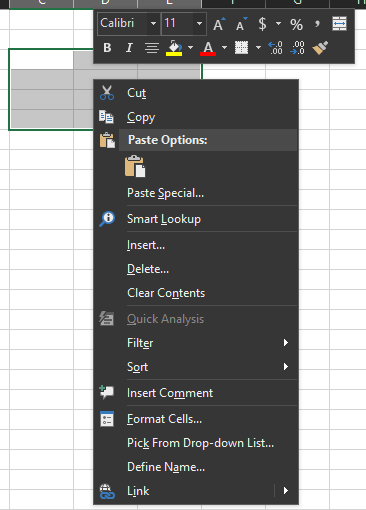Image resolution: width=366 pixels, height=510 pixels.
Task: Expand the Filter submenu arrow
Action: click(x=286, y=343)
